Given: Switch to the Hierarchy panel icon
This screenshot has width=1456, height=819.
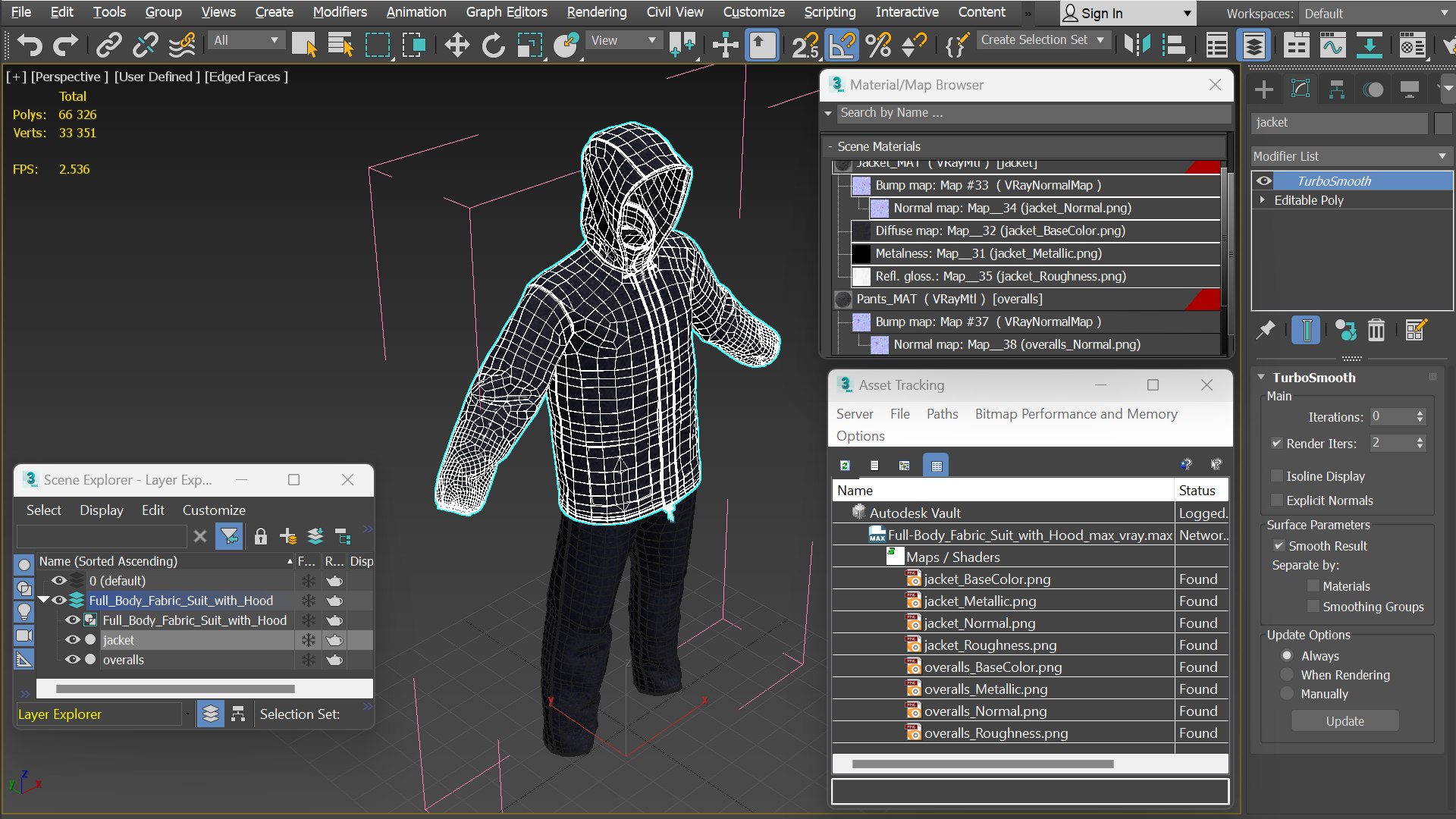Looking at the screenshot, I should 1337,89.
